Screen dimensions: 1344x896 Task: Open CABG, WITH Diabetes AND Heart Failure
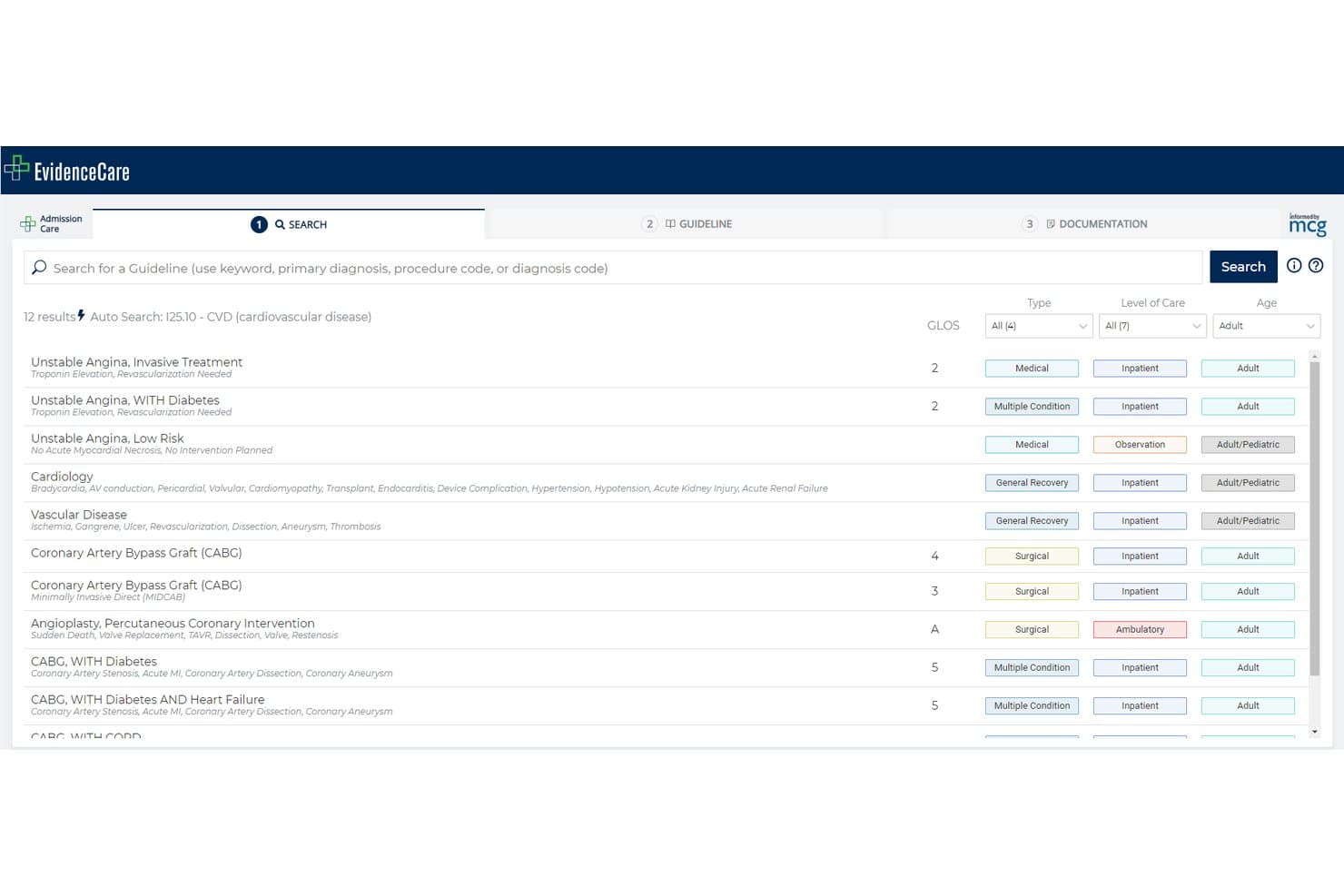click(x=148, y=700)
